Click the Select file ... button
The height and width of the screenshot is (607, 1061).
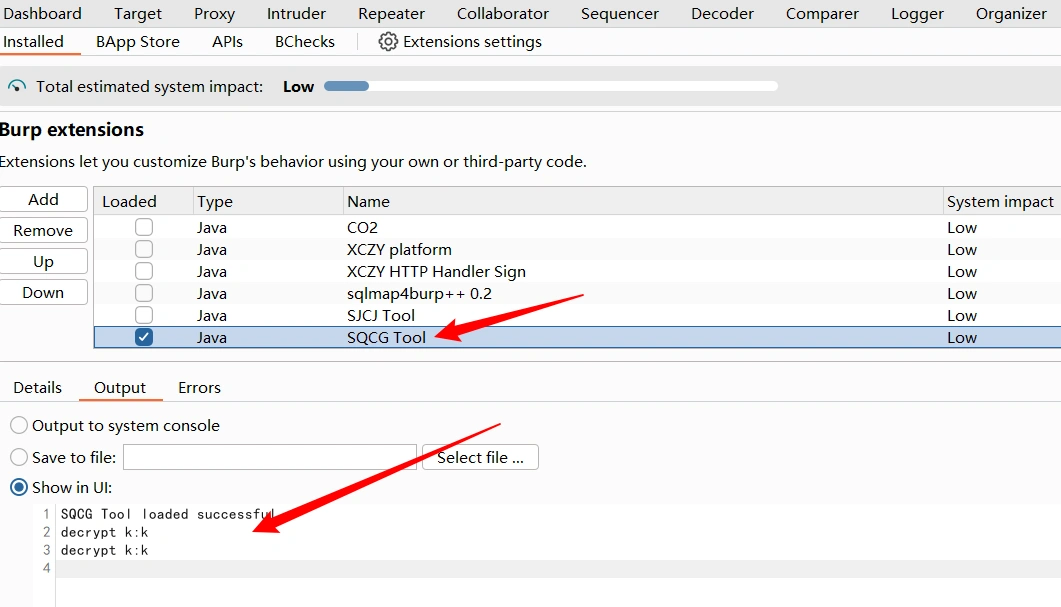click(480, 458)
